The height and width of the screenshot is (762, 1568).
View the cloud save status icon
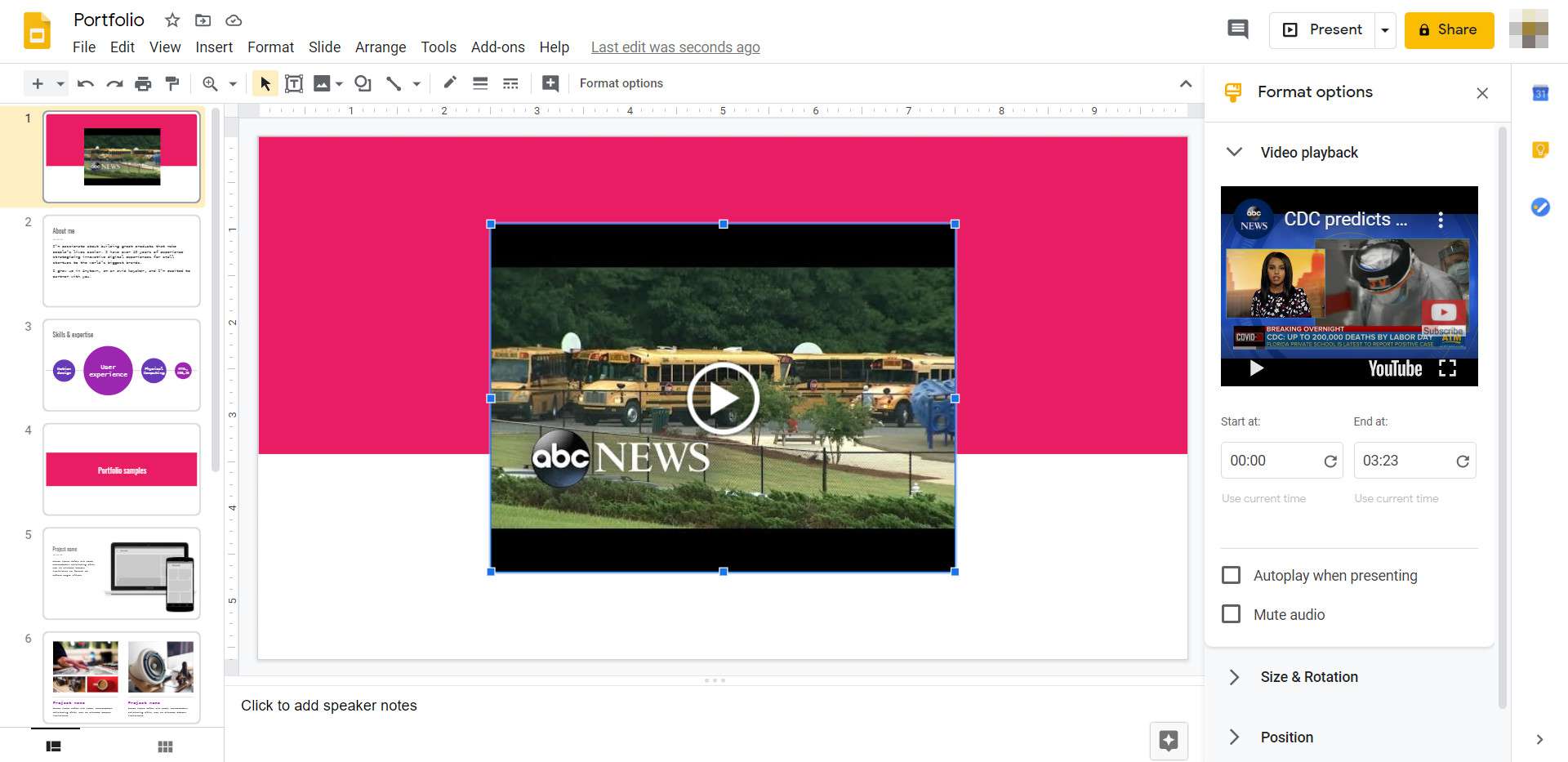[x=234, y=20]
